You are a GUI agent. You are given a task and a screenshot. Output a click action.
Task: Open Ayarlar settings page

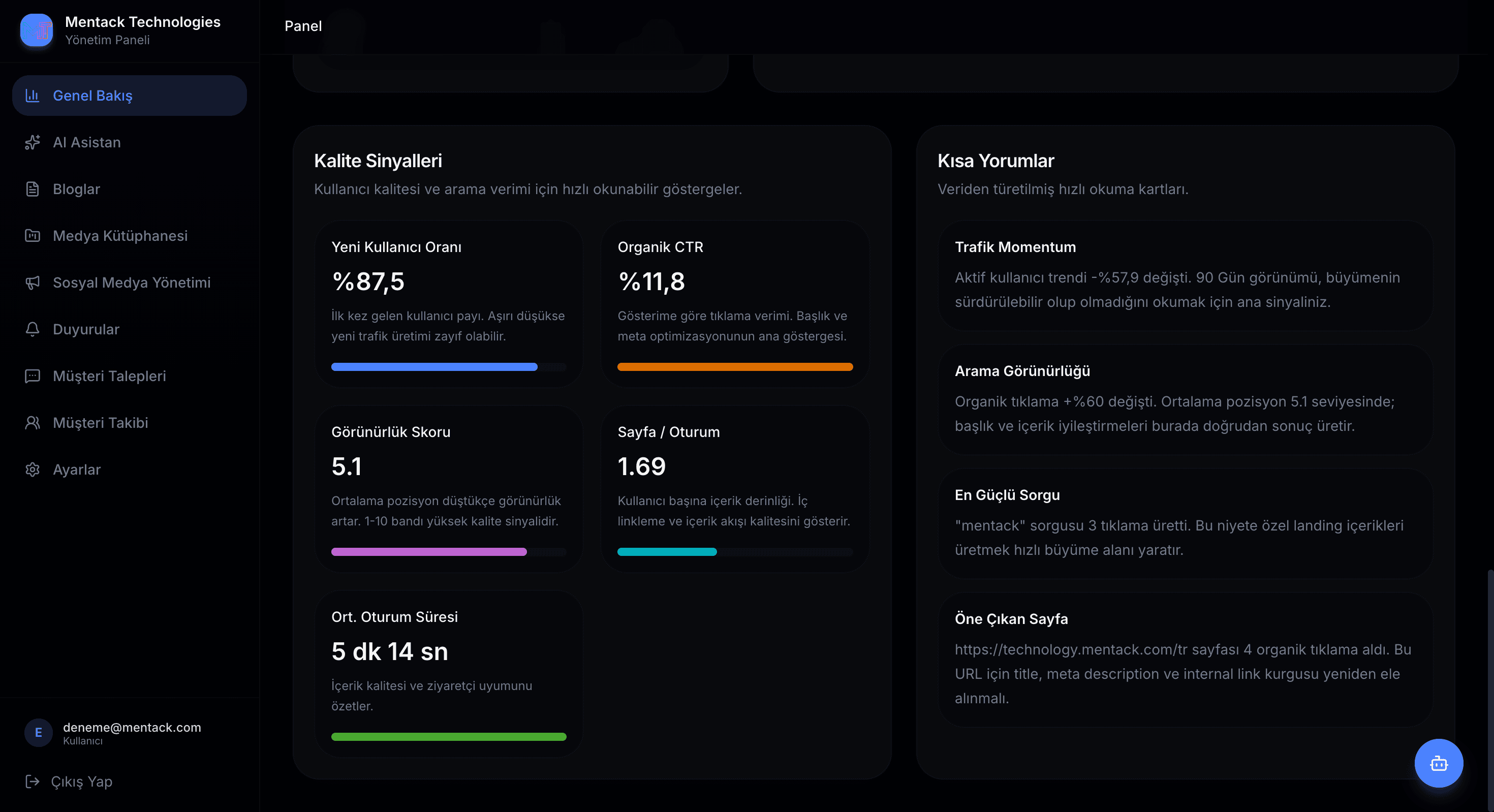[130, 469]
